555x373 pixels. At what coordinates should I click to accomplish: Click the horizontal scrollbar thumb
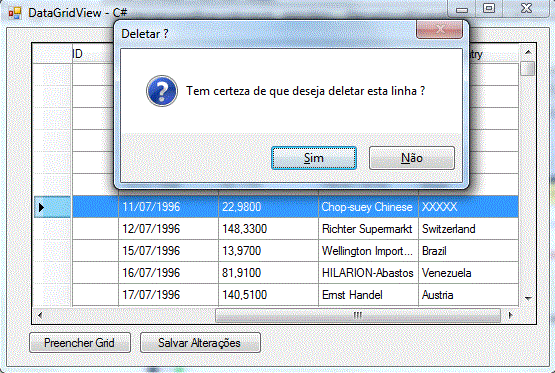pos(358,315)
